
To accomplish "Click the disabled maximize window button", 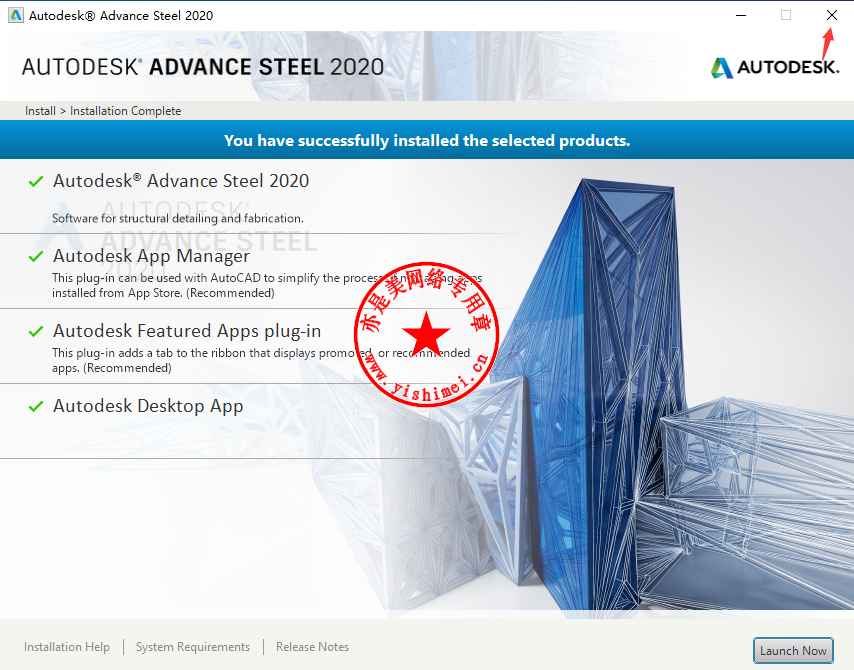I will 786,15.
